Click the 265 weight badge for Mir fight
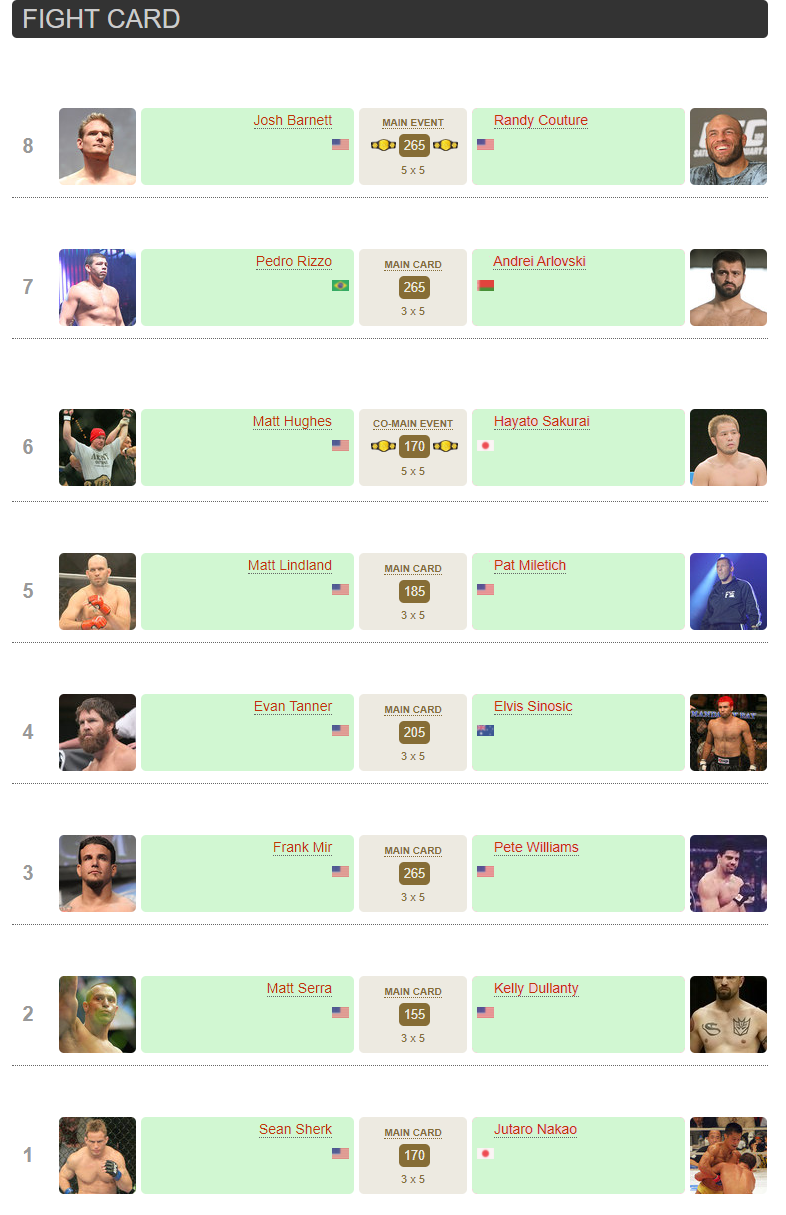786x1215 pixels. [414, 873]
